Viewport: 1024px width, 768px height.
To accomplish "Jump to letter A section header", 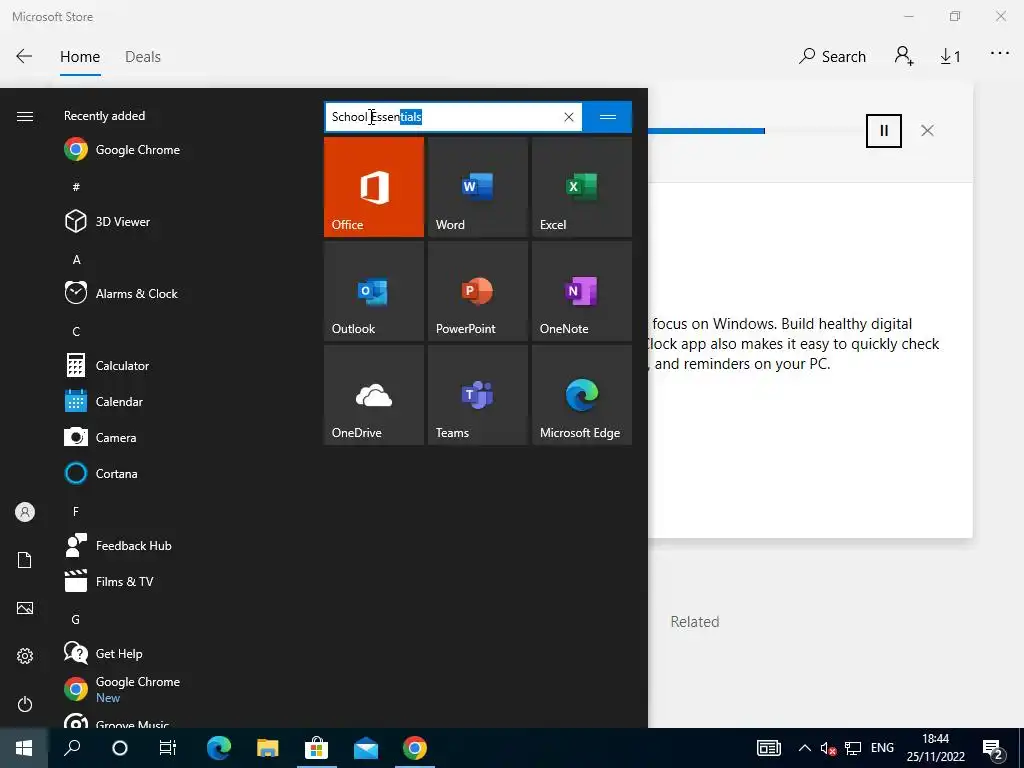I will (x=76, y=259).
